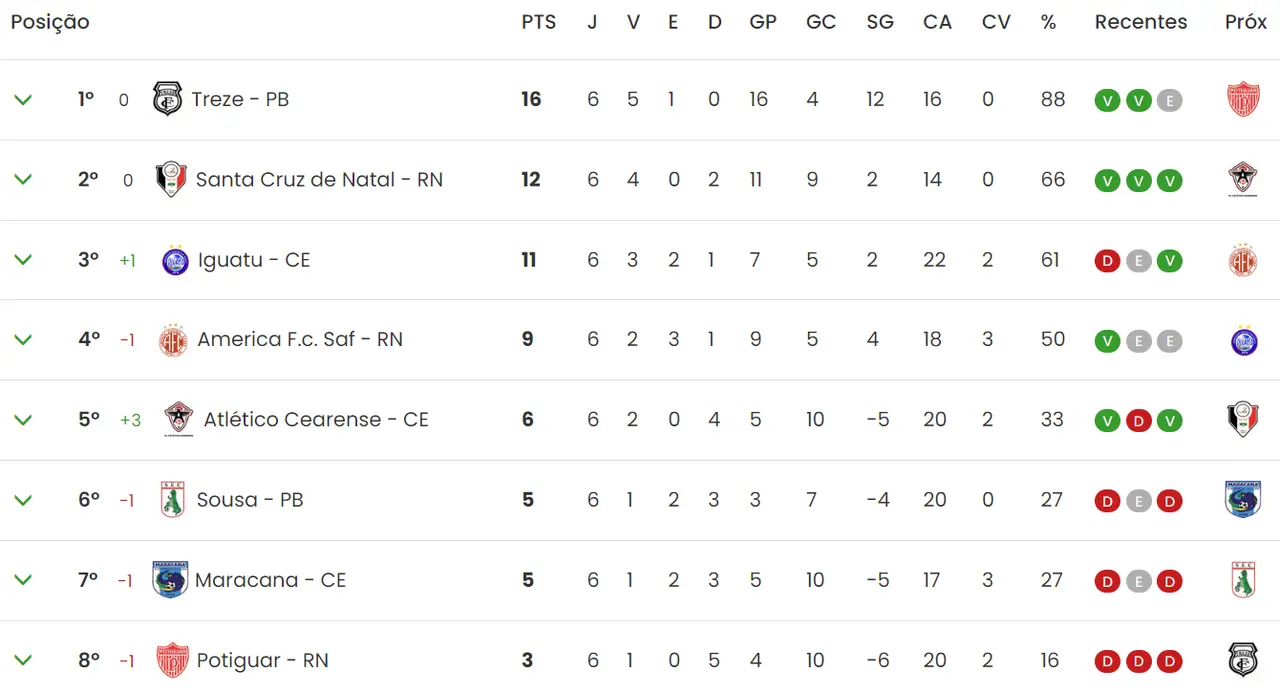
Task: Click the Treze - PB club crest
Action: pyautogui.click(x=167, y=99)
